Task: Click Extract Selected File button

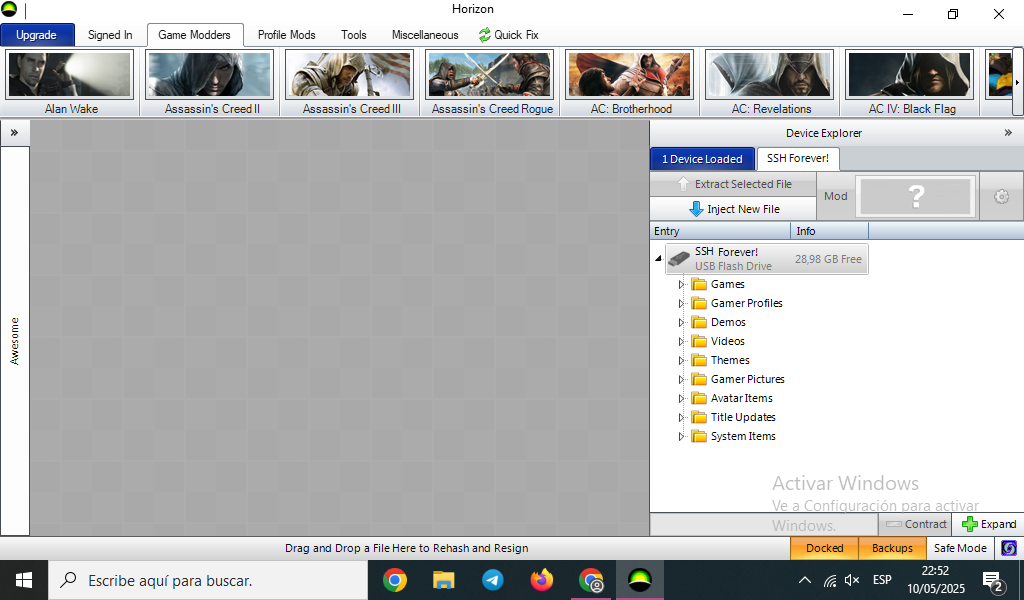Action: pyautogui.click(x=733, y=184)
